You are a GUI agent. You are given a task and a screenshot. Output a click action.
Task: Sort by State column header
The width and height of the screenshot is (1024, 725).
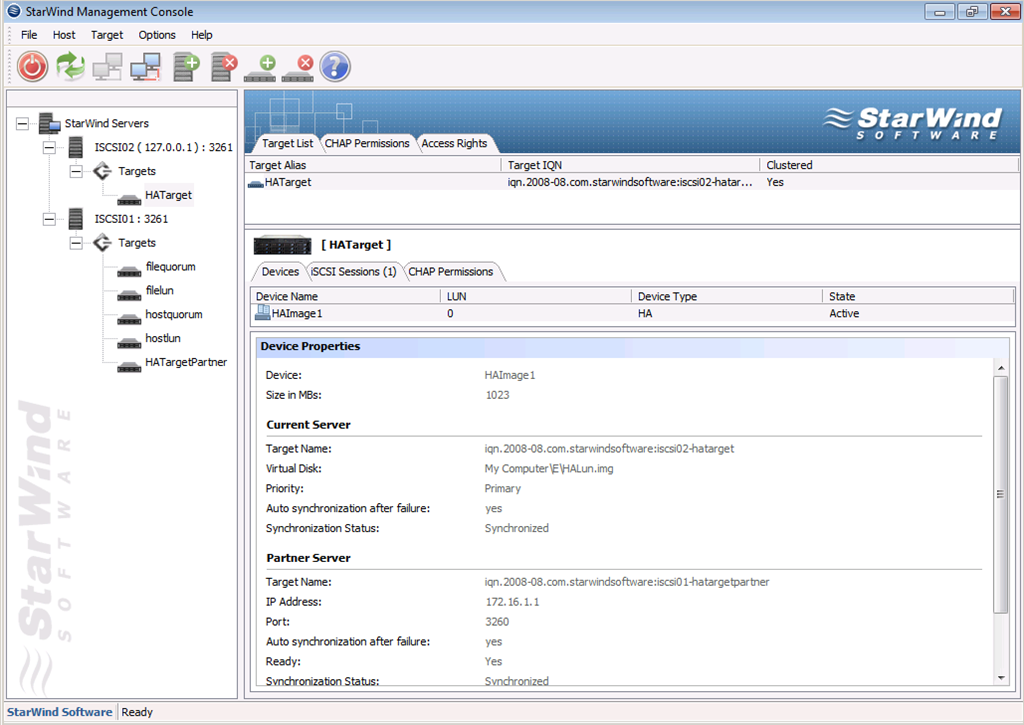click(x=918, y=297)
